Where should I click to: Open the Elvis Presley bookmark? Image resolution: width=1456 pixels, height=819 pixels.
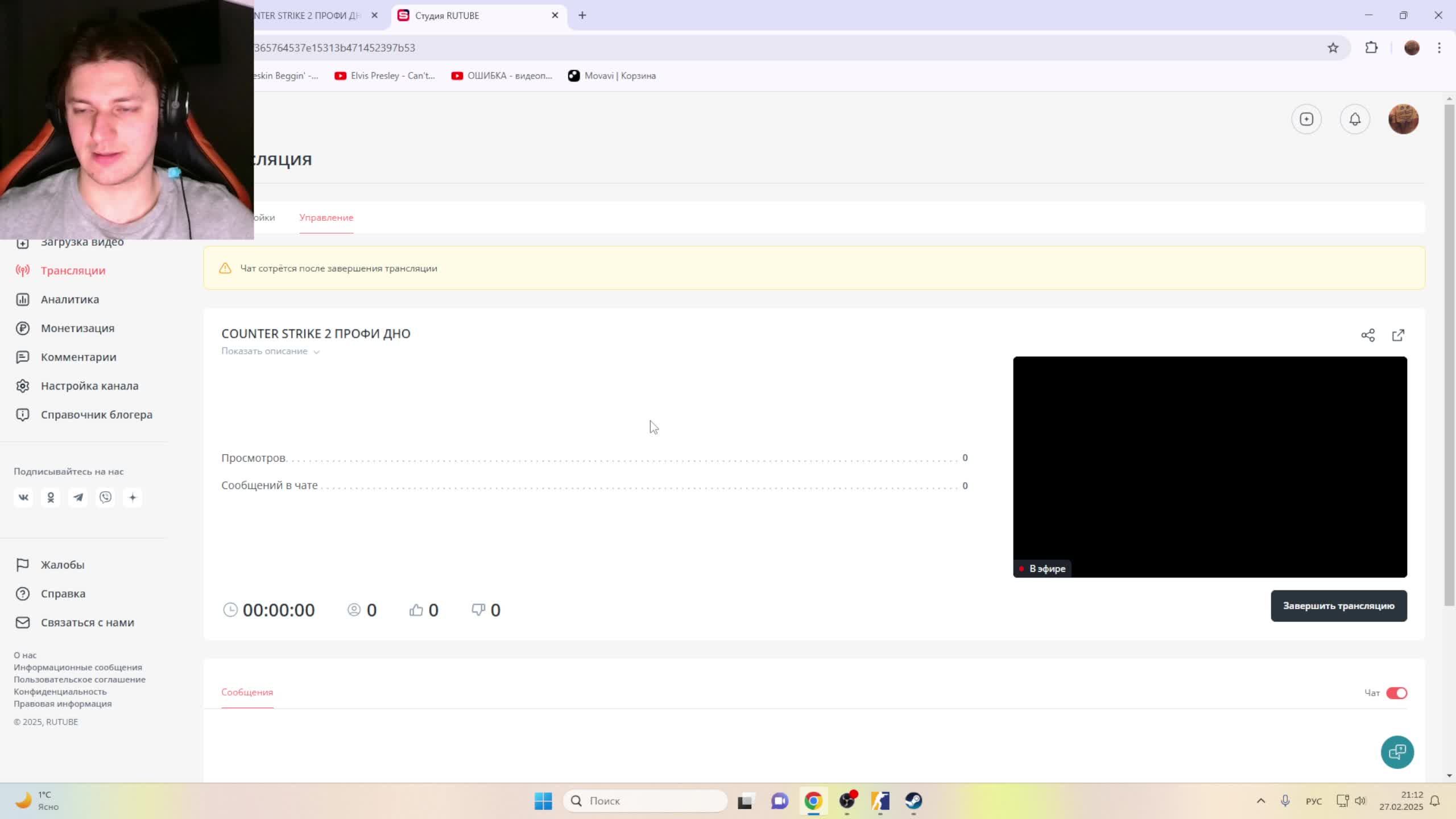coord(384,76)
